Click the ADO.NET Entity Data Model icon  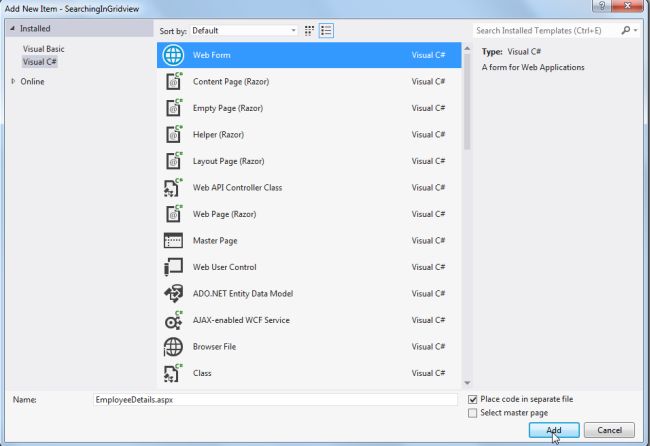[173, 293]
